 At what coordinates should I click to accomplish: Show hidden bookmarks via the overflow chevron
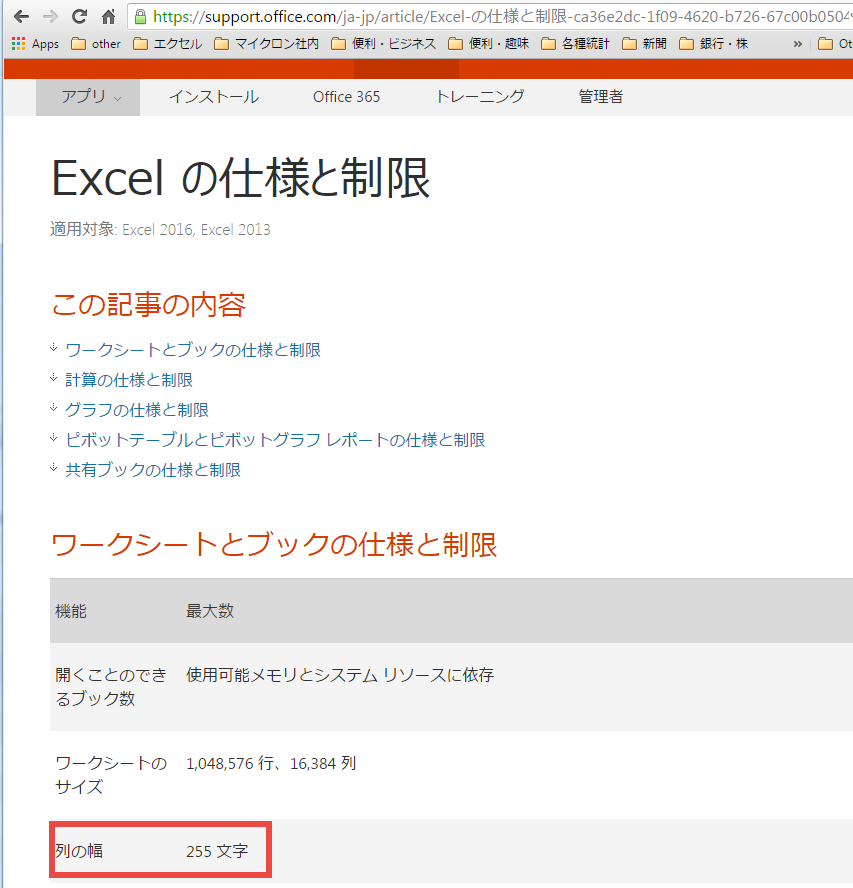[x=797, y=44]
